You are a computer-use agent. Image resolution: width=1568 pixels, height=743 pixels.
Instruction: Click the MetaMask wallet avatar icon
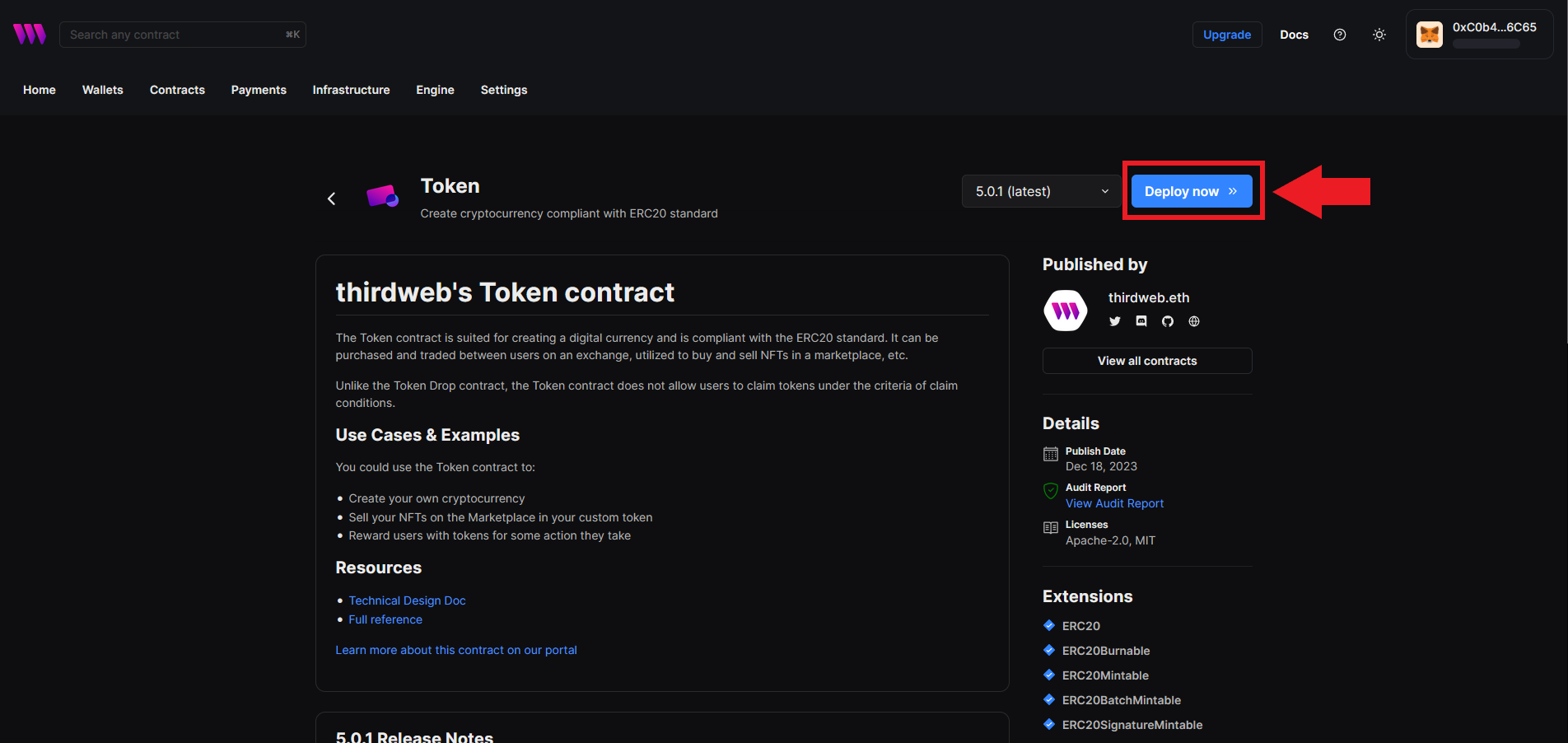click(1430, 35)
